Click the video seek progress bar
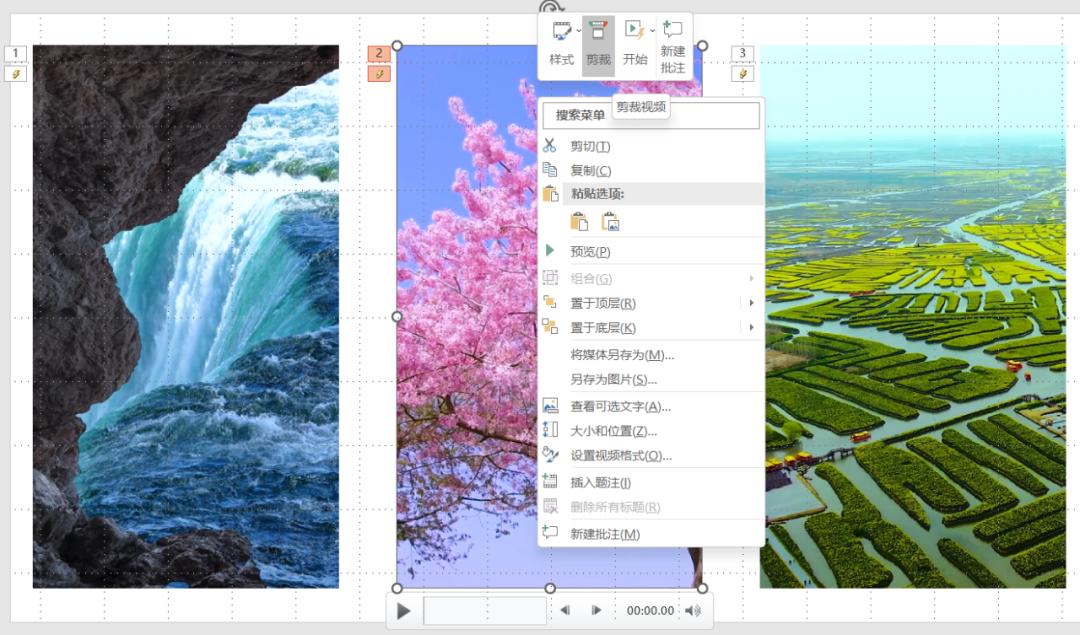Viewport: 1080px width, 635px height. [x=485, y=611]
